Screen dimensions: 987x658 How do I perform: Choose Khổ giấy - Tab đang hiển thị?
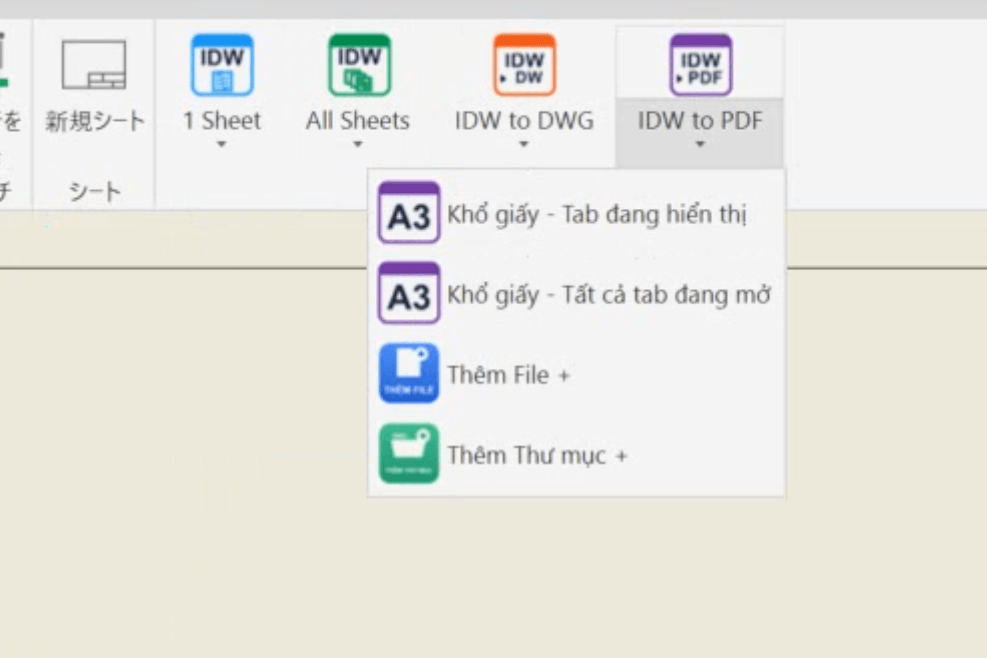[576, 213]
